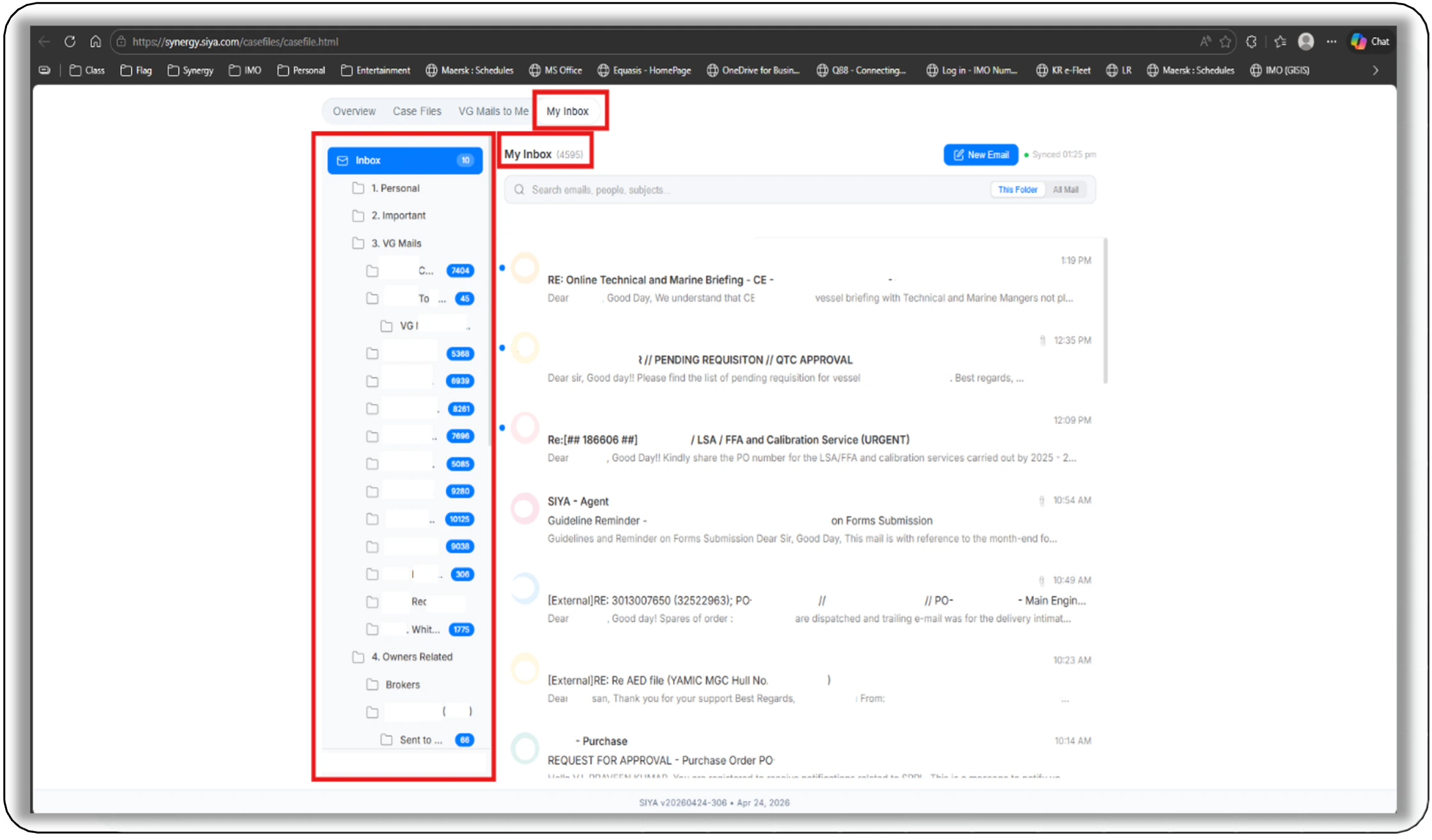The width and height of the screenshot is (1432, 840).
Task: Open the Personal bookmarks folder
Action: tap(301, 70)
